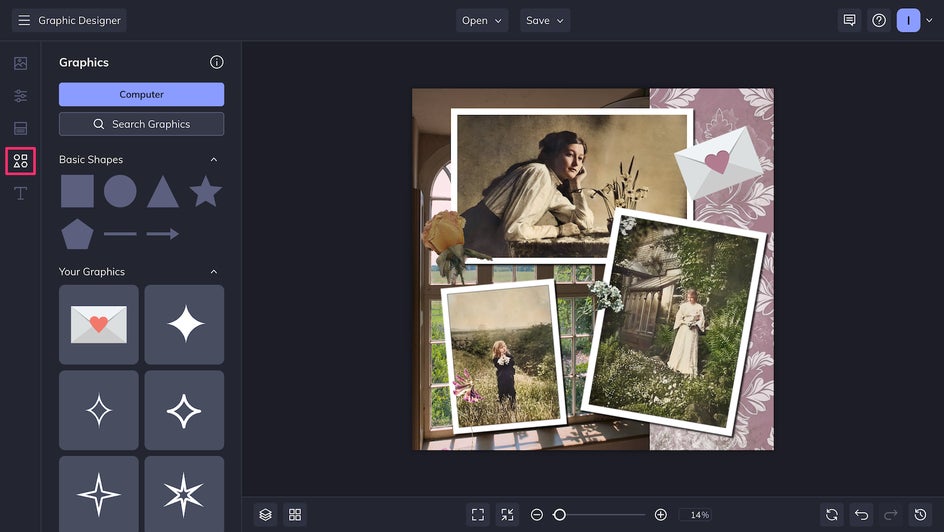The image size is (944, 532).
Task: Zoom out with minus icon
Action: 537,515
